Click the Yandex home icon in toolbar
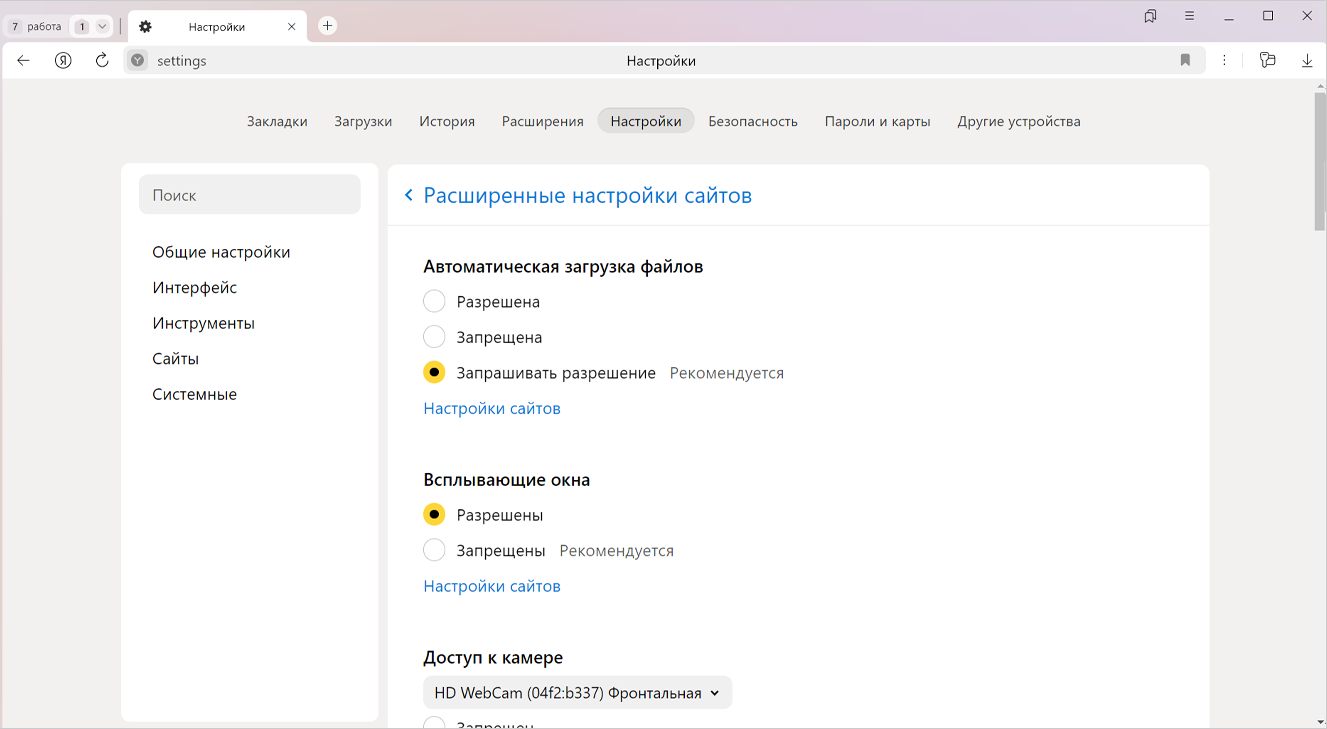The image size is (1327, 729). (63, 60)
